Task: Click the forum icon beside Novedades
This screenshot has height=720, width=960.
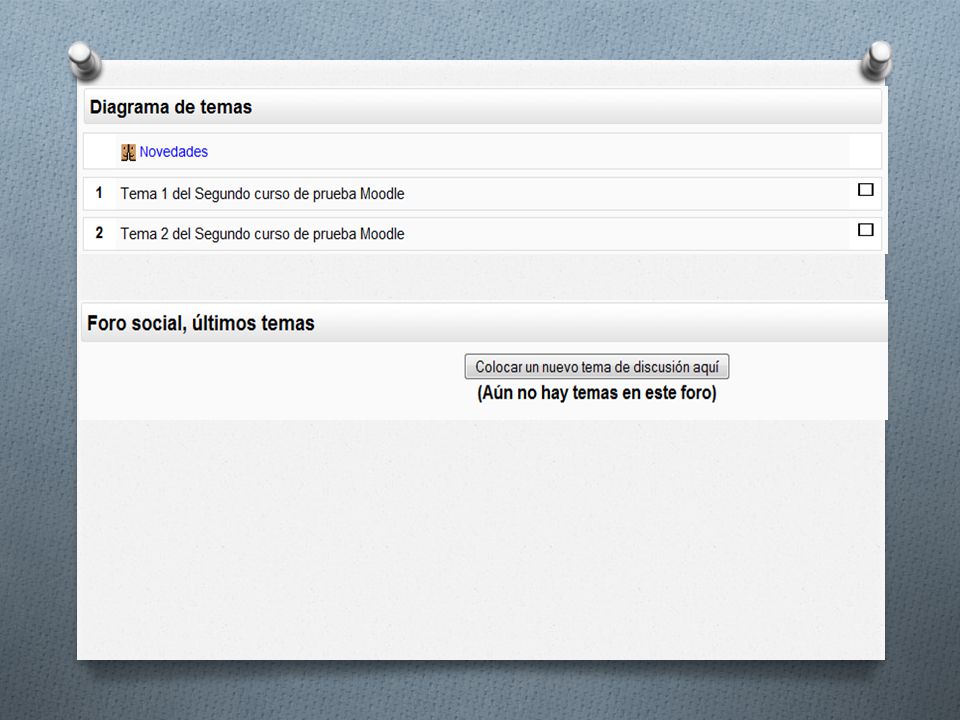Action: (128, 152)
